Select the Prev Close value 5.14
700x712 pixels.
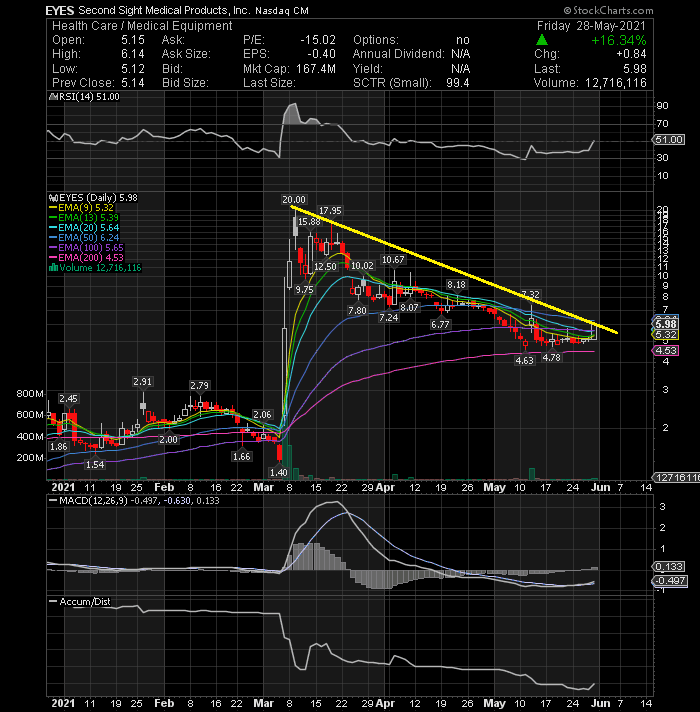point(133,83)
